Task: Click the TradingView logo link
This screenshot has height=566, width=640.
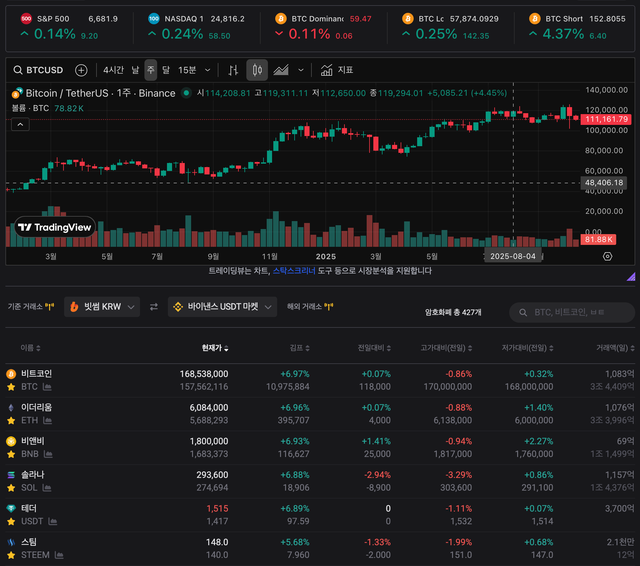Action: [x=55, y=227]
